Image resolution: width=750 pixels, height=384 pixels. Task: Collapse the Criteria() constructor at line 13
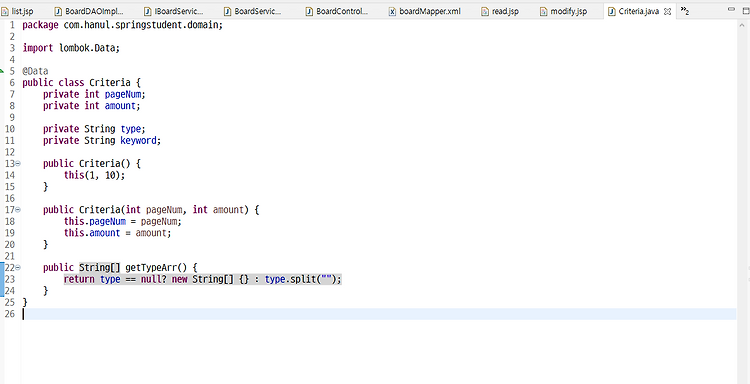[18, 164]
